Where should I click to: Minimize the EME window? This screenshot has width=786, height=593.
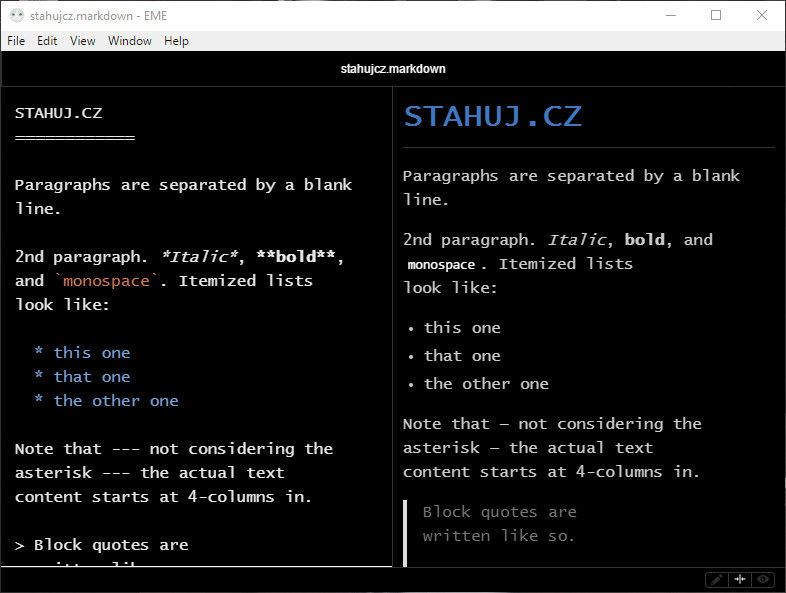click(x=671, y=16)
